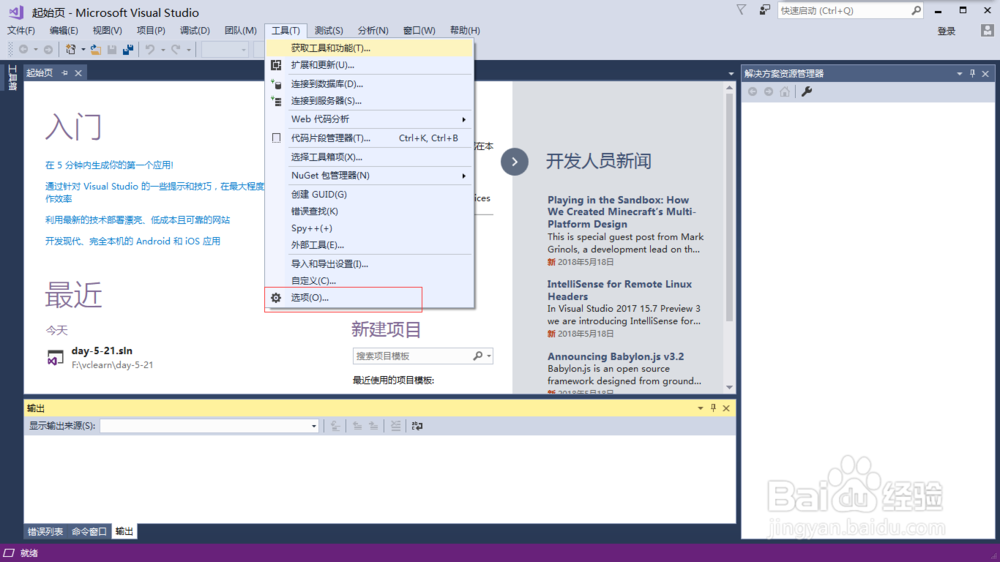The height and width of the screenshot is (562, 1000).
Task: Click the Solution Explorer back arrow icon
Action: coord(753,92)
